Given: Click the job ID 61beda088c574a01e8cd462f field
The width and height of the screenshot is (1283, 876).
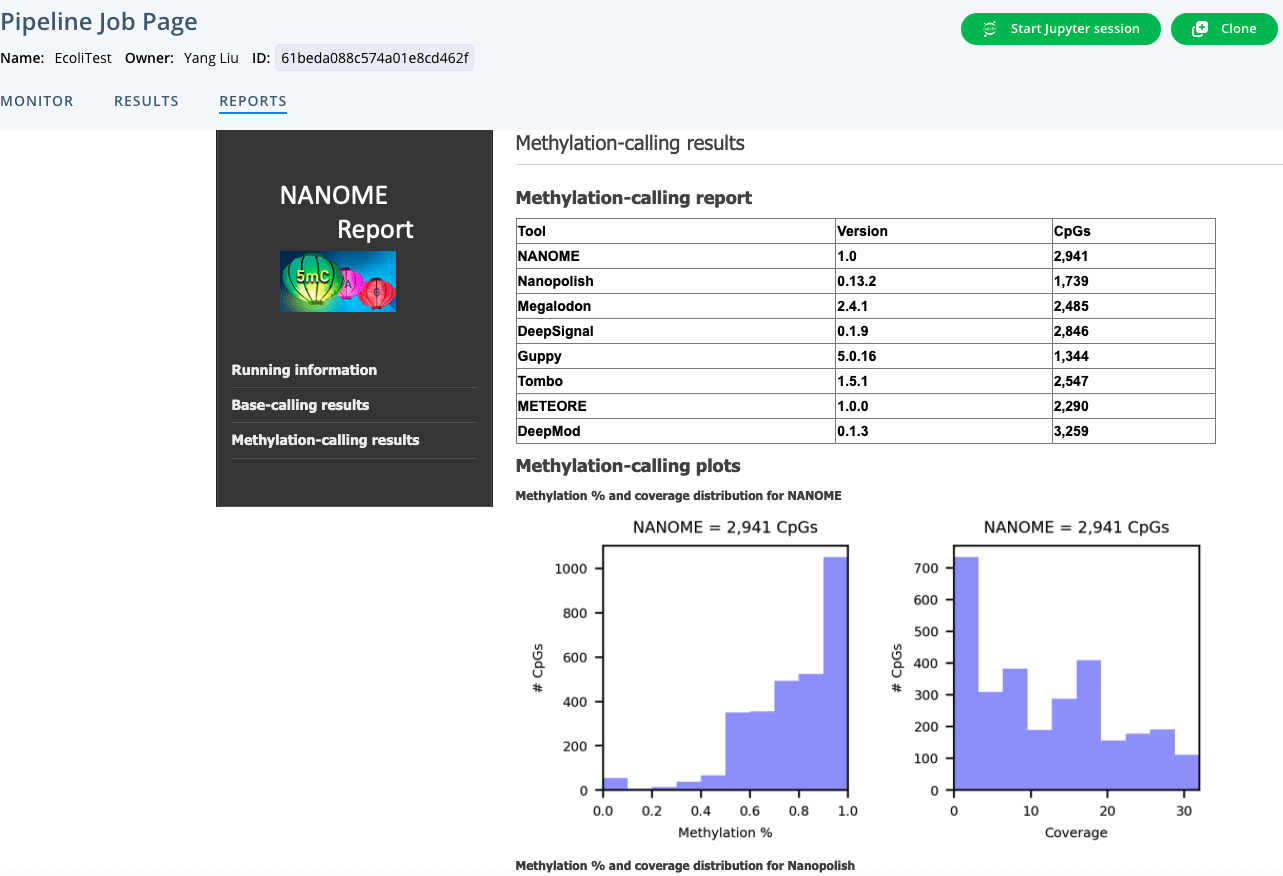Looking at the screenshot, I should (375, 58).
